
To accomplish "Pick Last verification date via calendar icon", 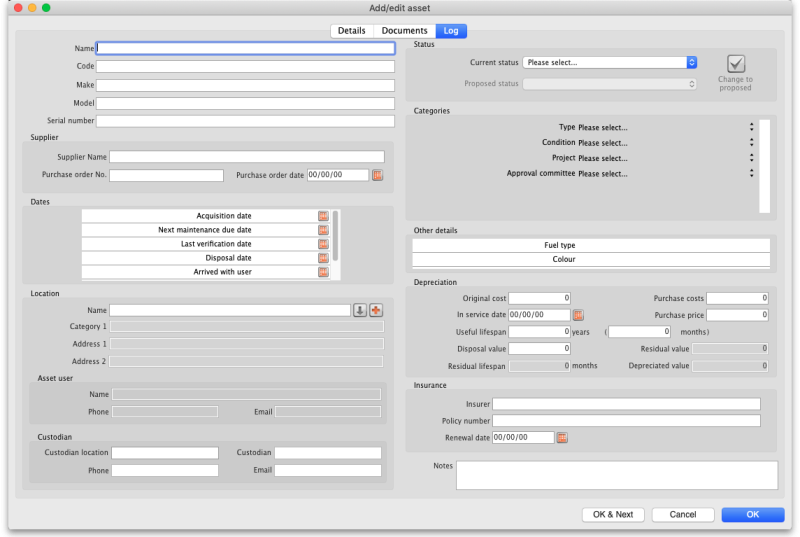I will pos(323,244).
